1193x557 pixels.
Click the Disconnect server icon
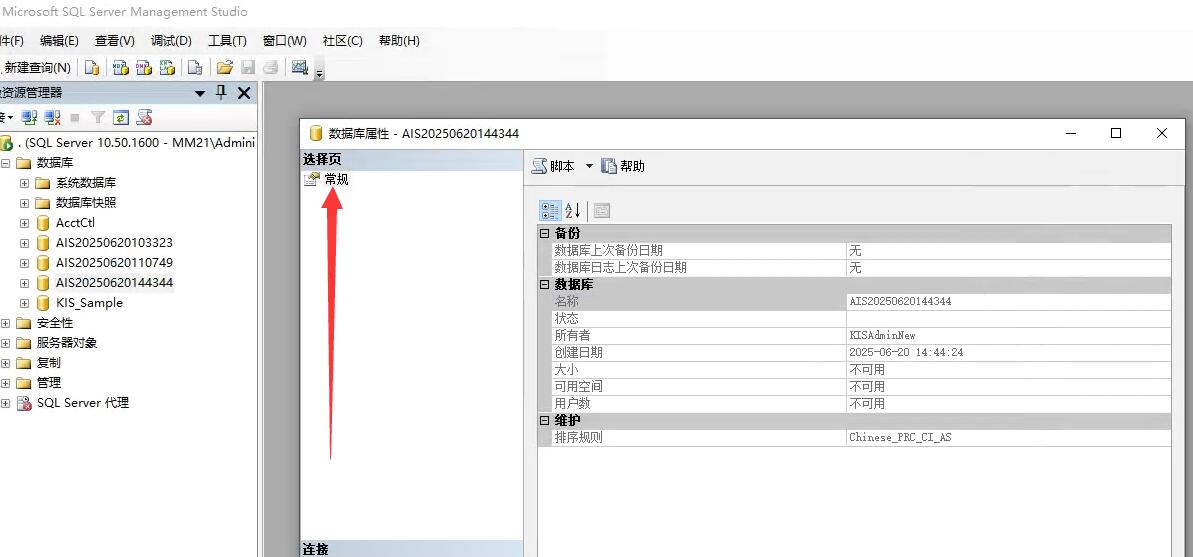coord(52,117)
